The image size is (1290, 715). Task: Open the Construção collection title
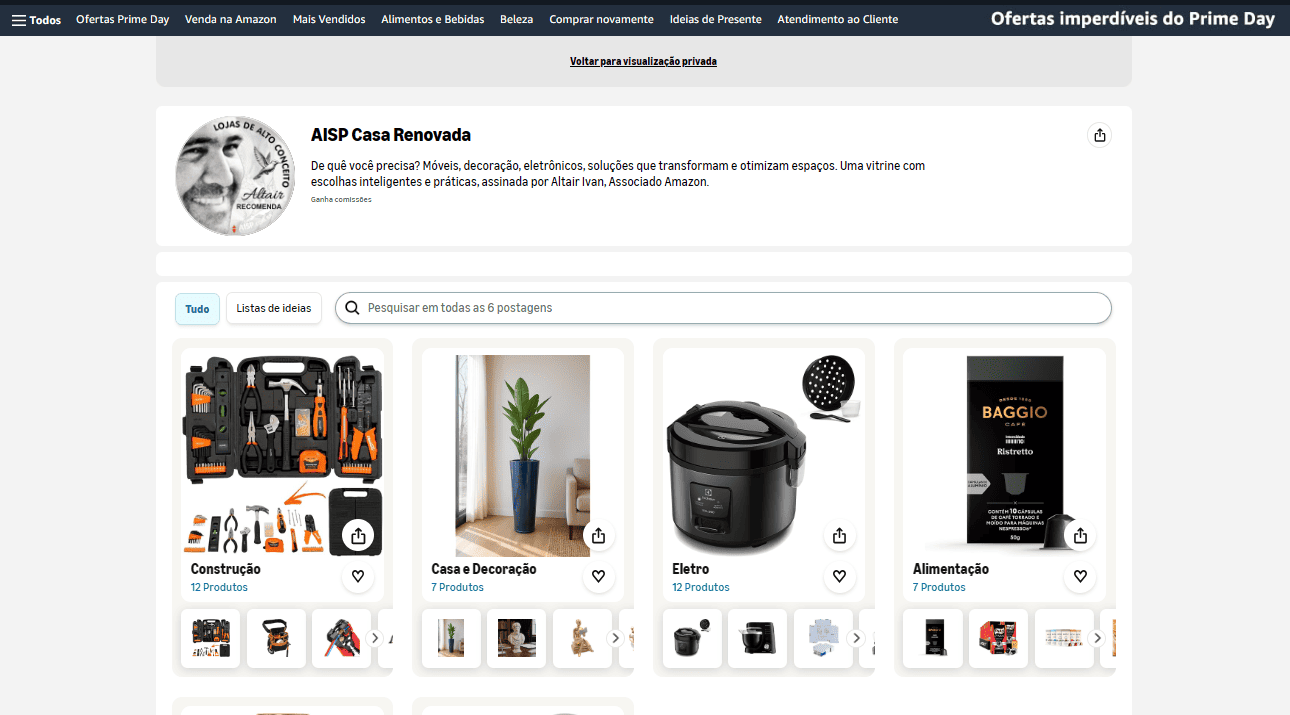225,569
